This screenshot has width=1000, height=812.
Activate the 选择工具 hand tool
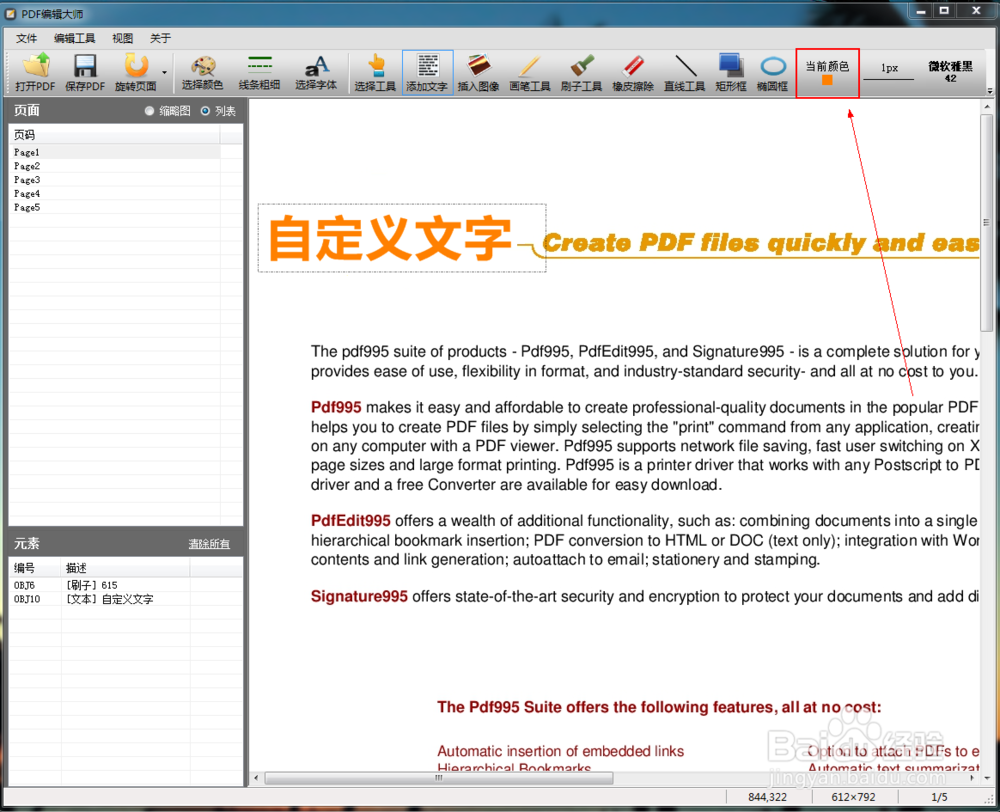[375, 73]
